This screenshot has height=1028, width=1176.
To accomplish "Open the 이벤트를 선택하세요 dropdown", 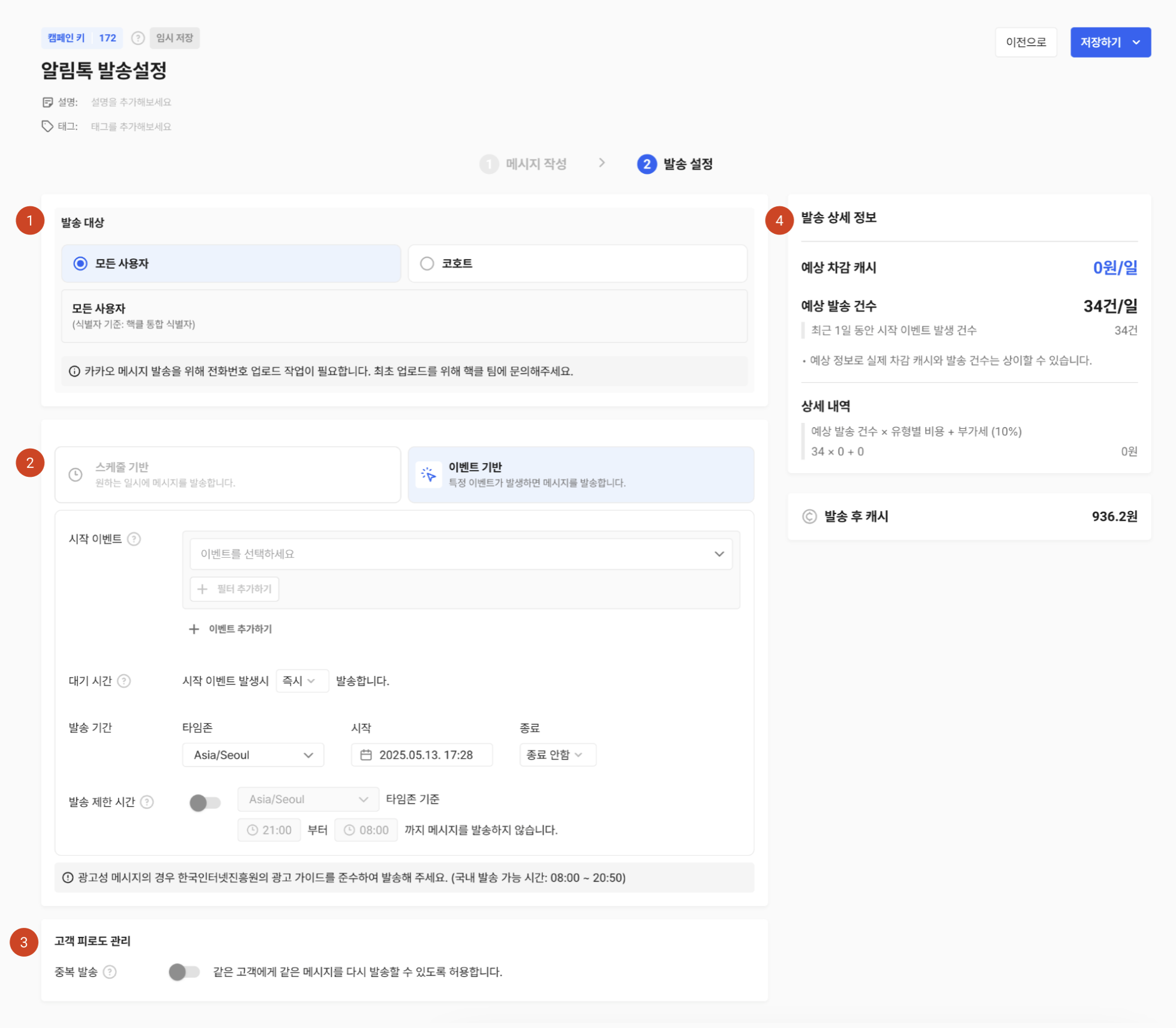I will point(460,554).
